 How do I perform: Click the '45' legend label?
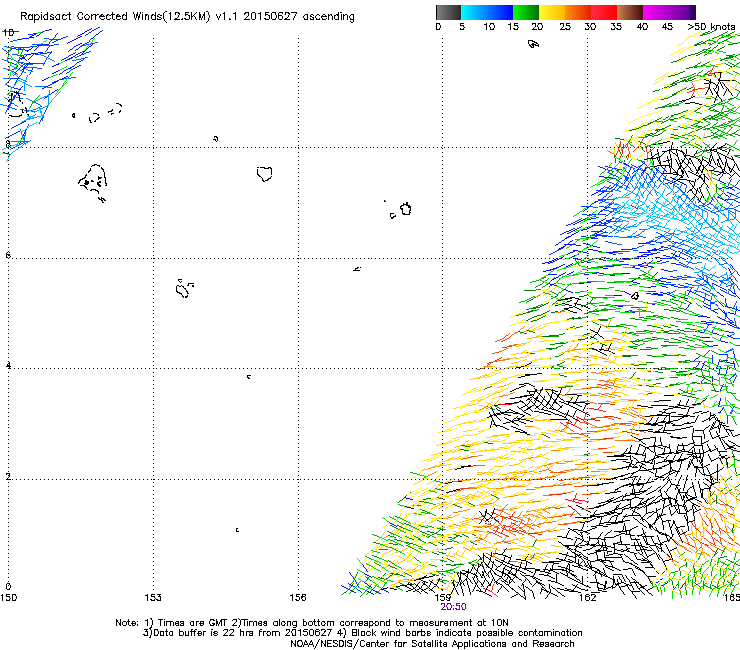point(667,27)
